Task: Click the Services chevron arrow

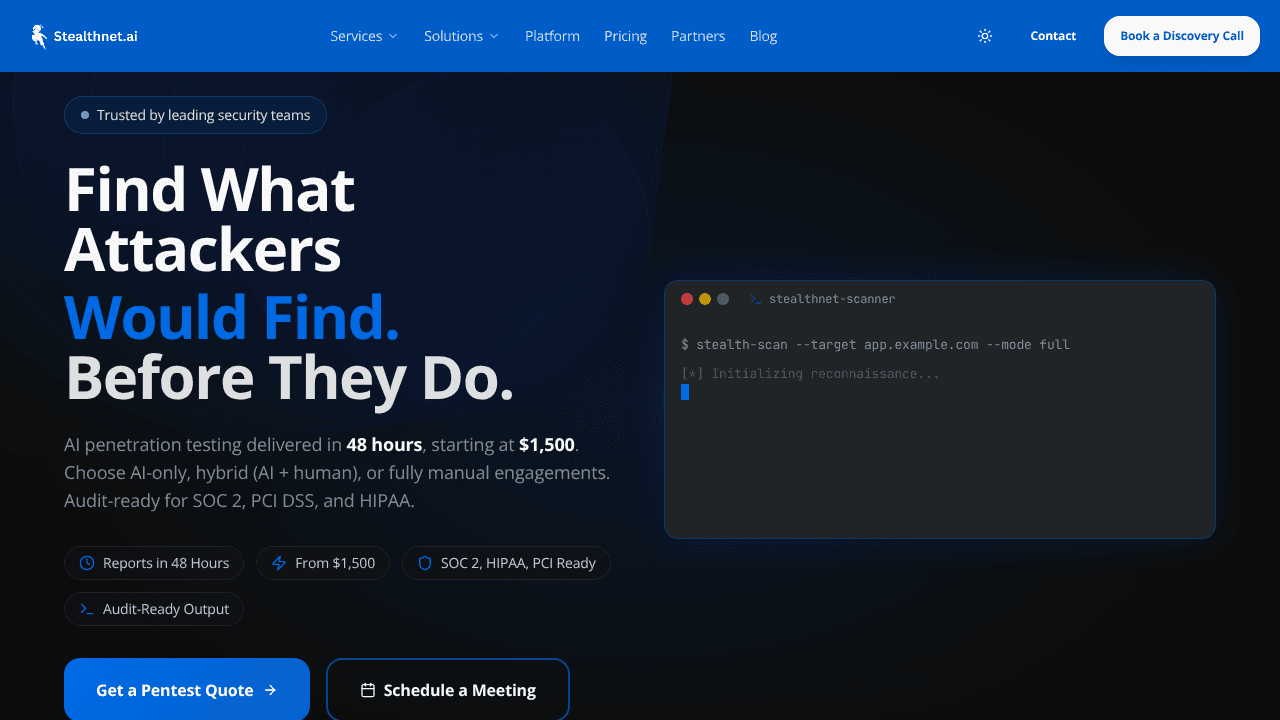Action: [393, 36]
